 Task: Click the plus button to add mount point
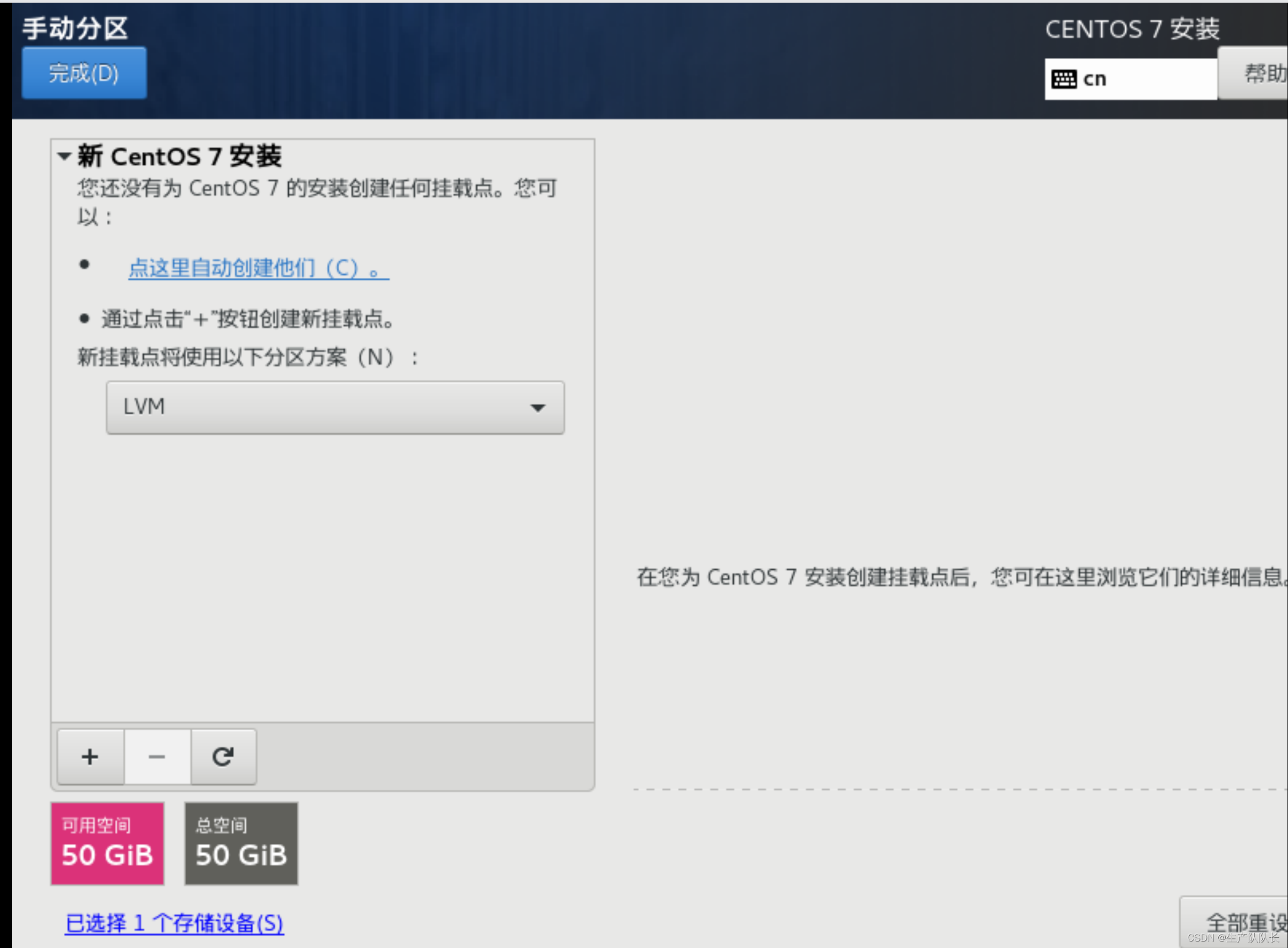coord(90,757)
